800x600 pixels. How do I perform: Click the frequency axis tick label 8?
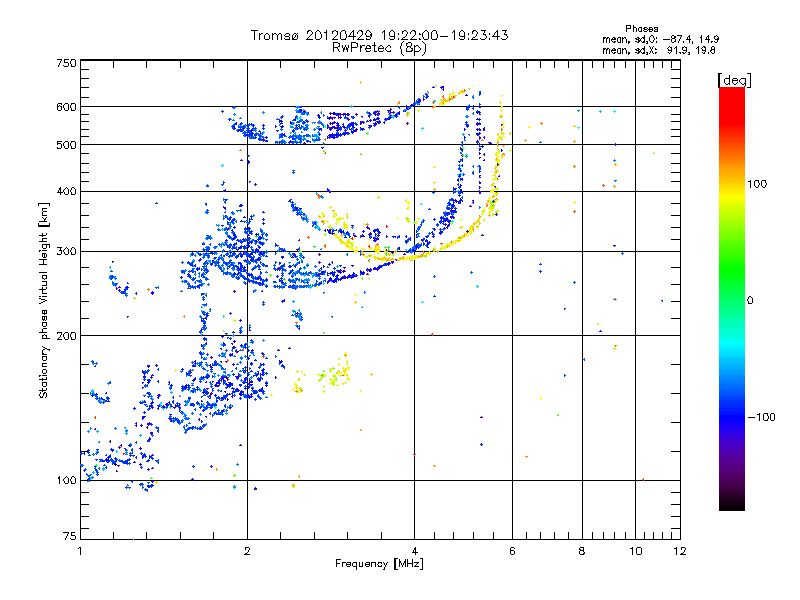tap(582, 551)
